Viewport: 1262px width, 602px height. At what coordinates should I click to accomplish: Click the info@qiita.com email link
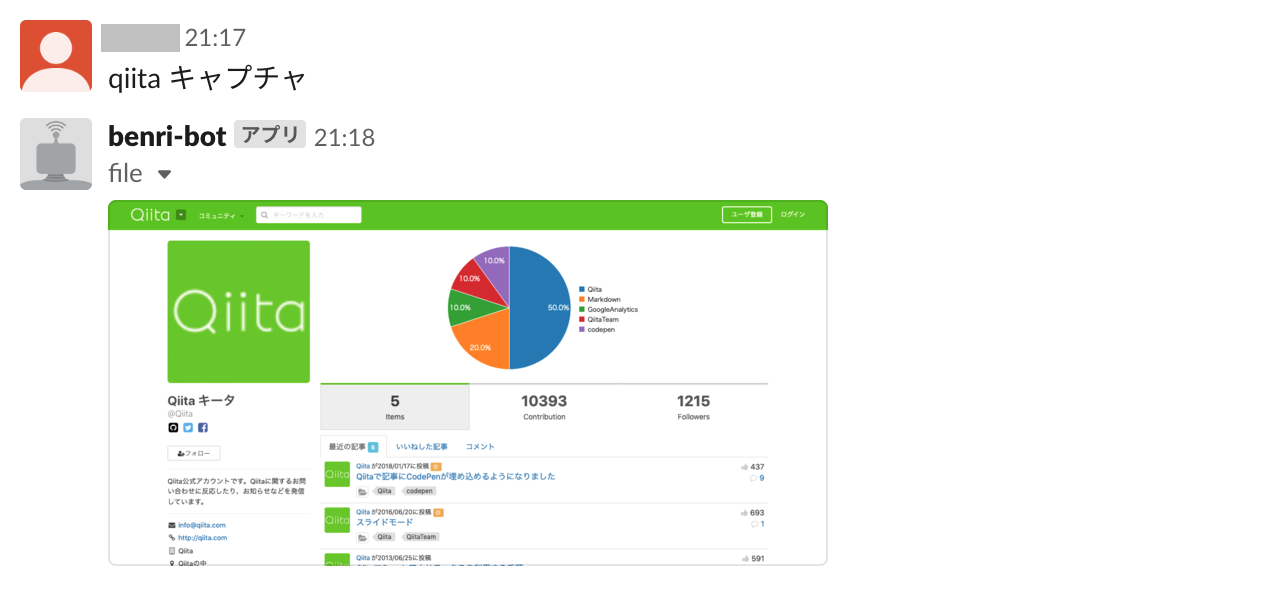[202, 525]
